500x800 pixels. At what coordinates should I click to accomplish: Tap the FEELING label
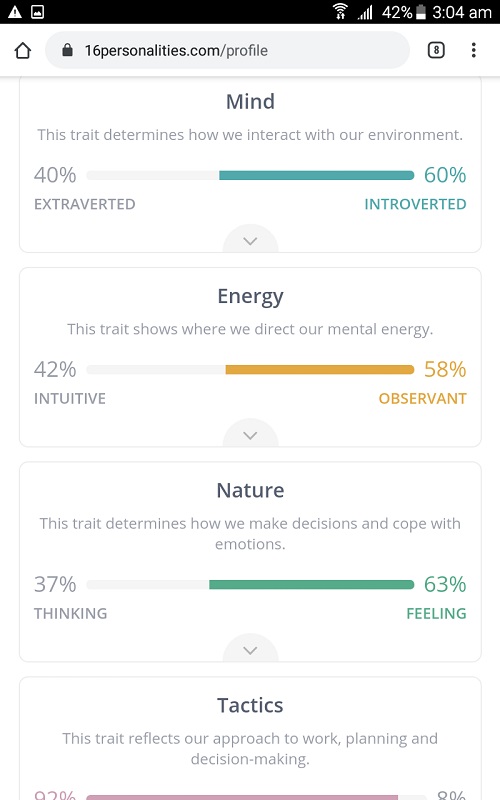click(x=436, y=613)
